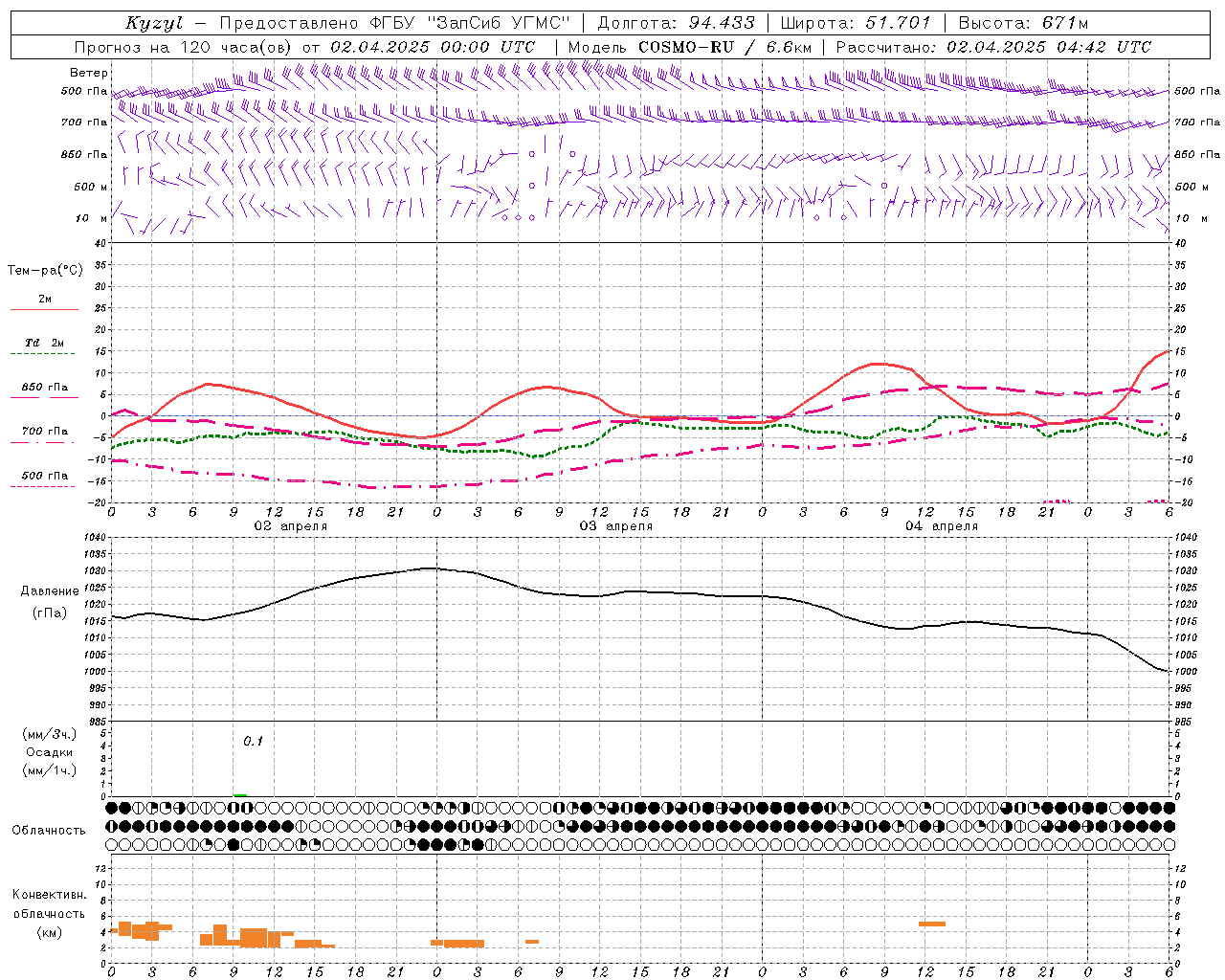
Task: Click the green precipitation bar below 0.1
Action: [x=240, y=794]
